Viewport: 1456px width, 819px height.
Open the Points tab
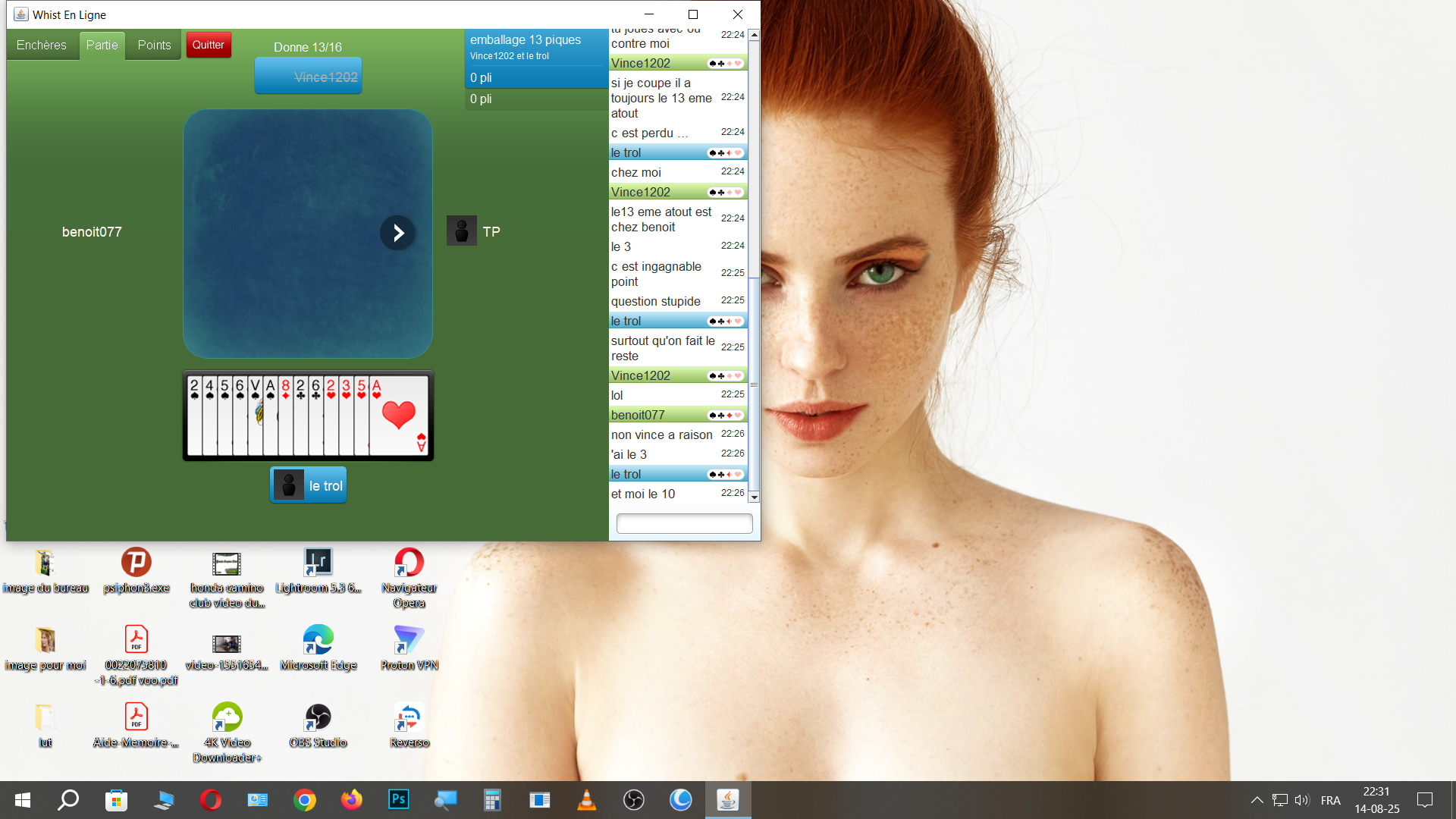click(x=154, y=45)
